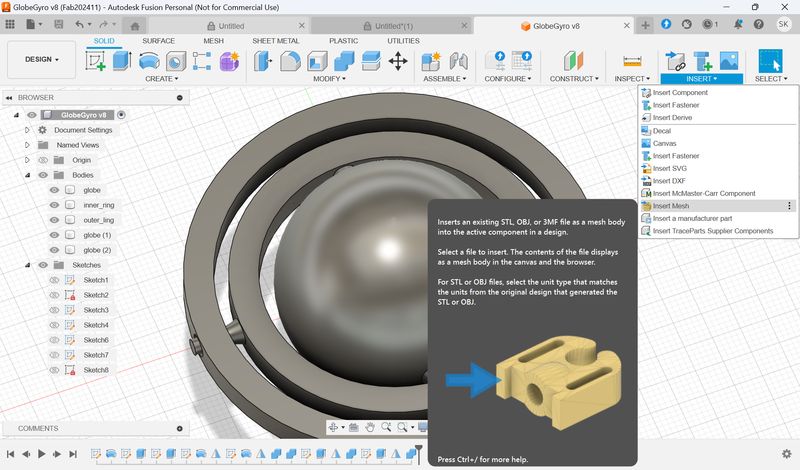Show Sketch1 using its eye icon

coord(54,280)
